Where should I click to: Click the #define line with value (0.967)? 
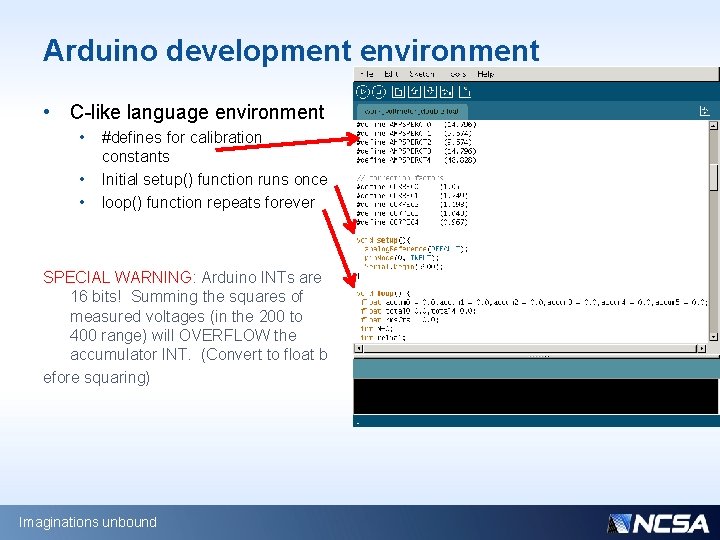[412, 222]
